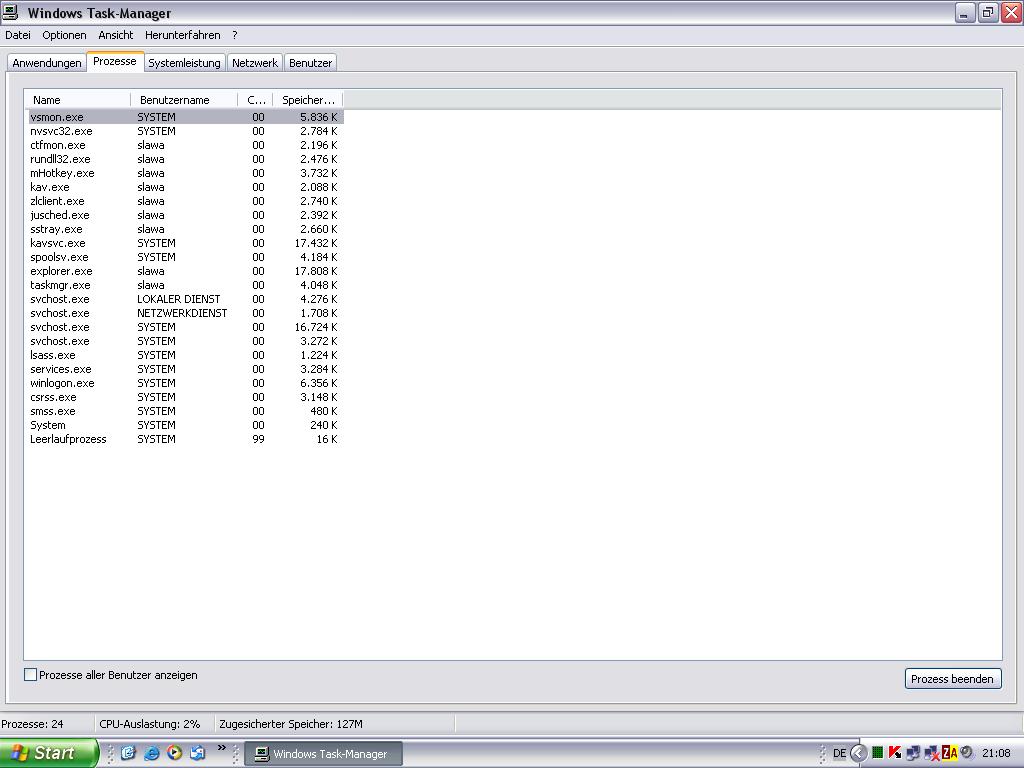
Task: Expand hidden tray icons with arrow button
Action: click(x=858, y=753)
